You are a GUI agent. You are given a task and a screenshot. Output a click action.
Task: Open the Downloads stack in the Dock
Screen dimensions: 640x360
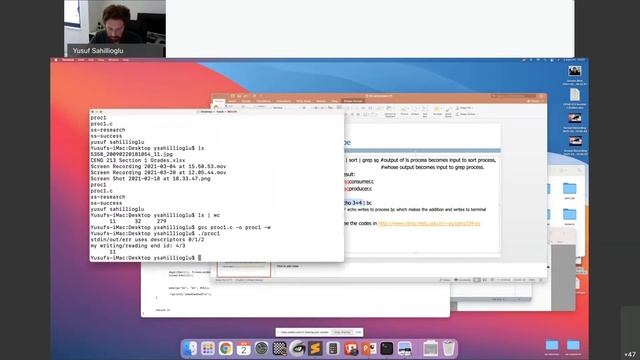click(430, 349)
